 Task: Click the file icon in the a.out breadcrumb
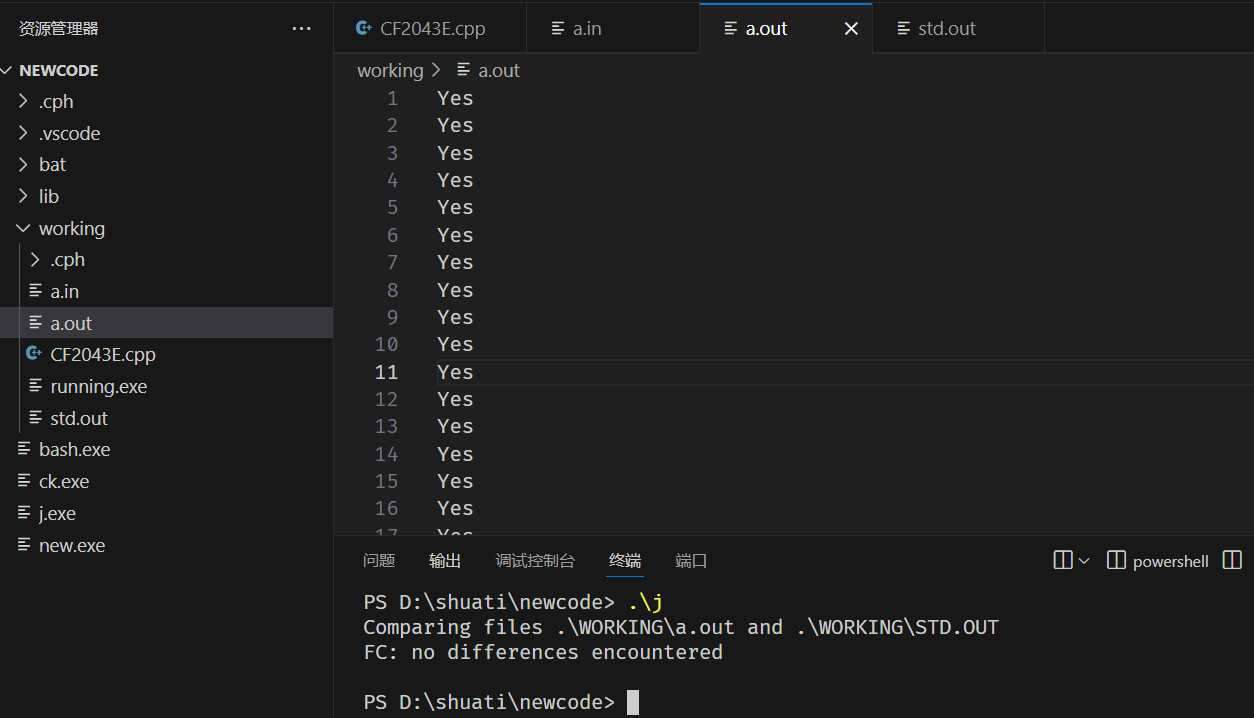click(x=463, y=70)
